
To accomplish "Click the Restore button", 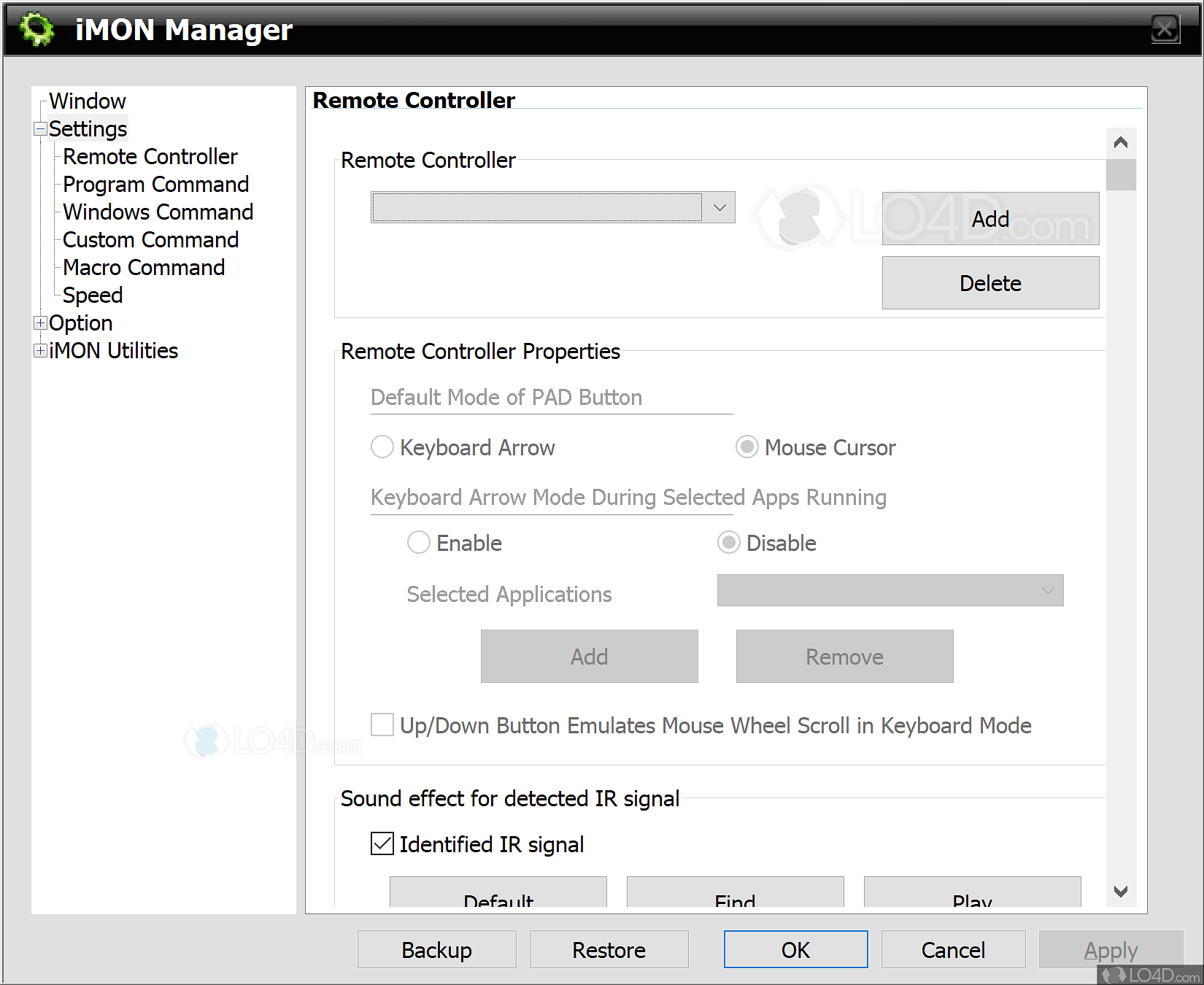I will (x=609, y=950).
